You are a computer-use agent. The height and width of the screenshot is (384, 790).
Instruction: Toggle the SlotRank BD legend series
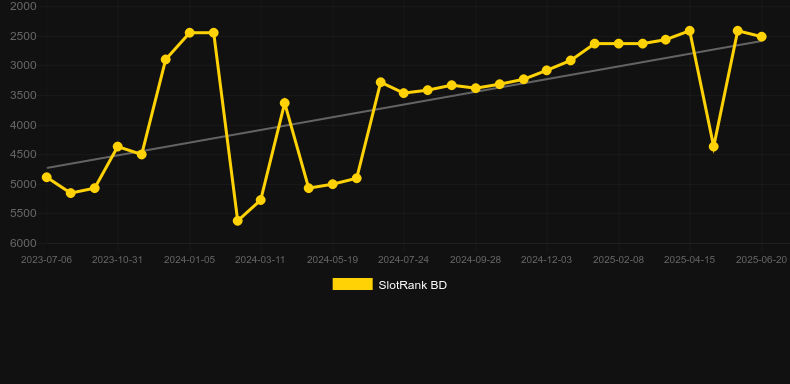click(x=389, y=285)
